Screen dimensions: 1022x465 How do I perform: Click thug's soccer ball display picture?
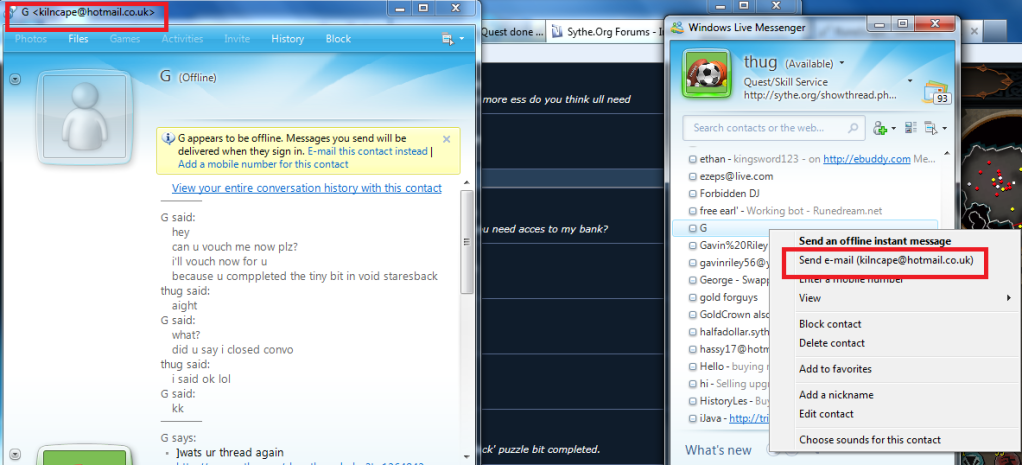tap(705, 74)
